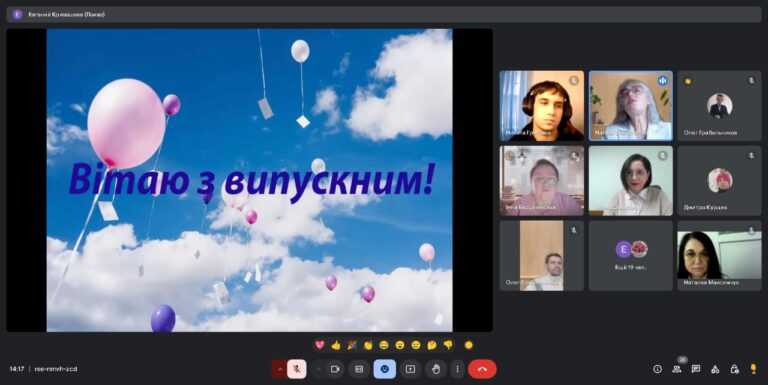
Task: Open more options three-dot menu
Action: pyautogui.click(x=457, y=369)
